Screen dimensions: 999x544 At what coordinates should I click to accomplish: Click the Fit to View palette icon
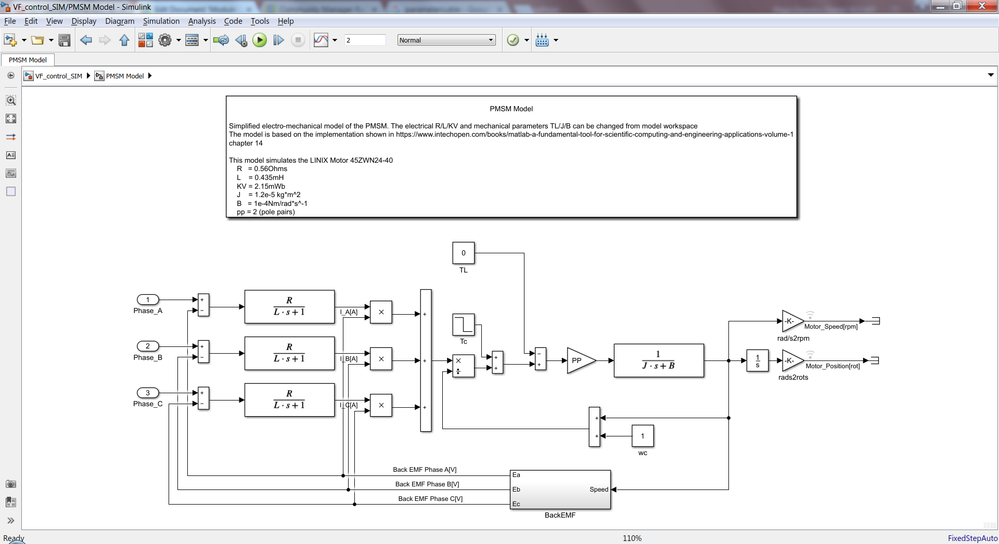point(11,118)
